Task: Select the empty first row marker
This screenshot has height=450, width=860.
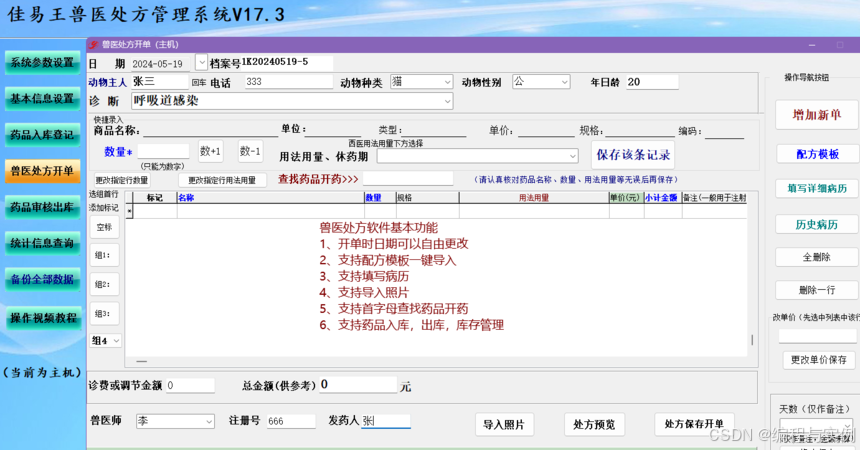Action: 129,211
